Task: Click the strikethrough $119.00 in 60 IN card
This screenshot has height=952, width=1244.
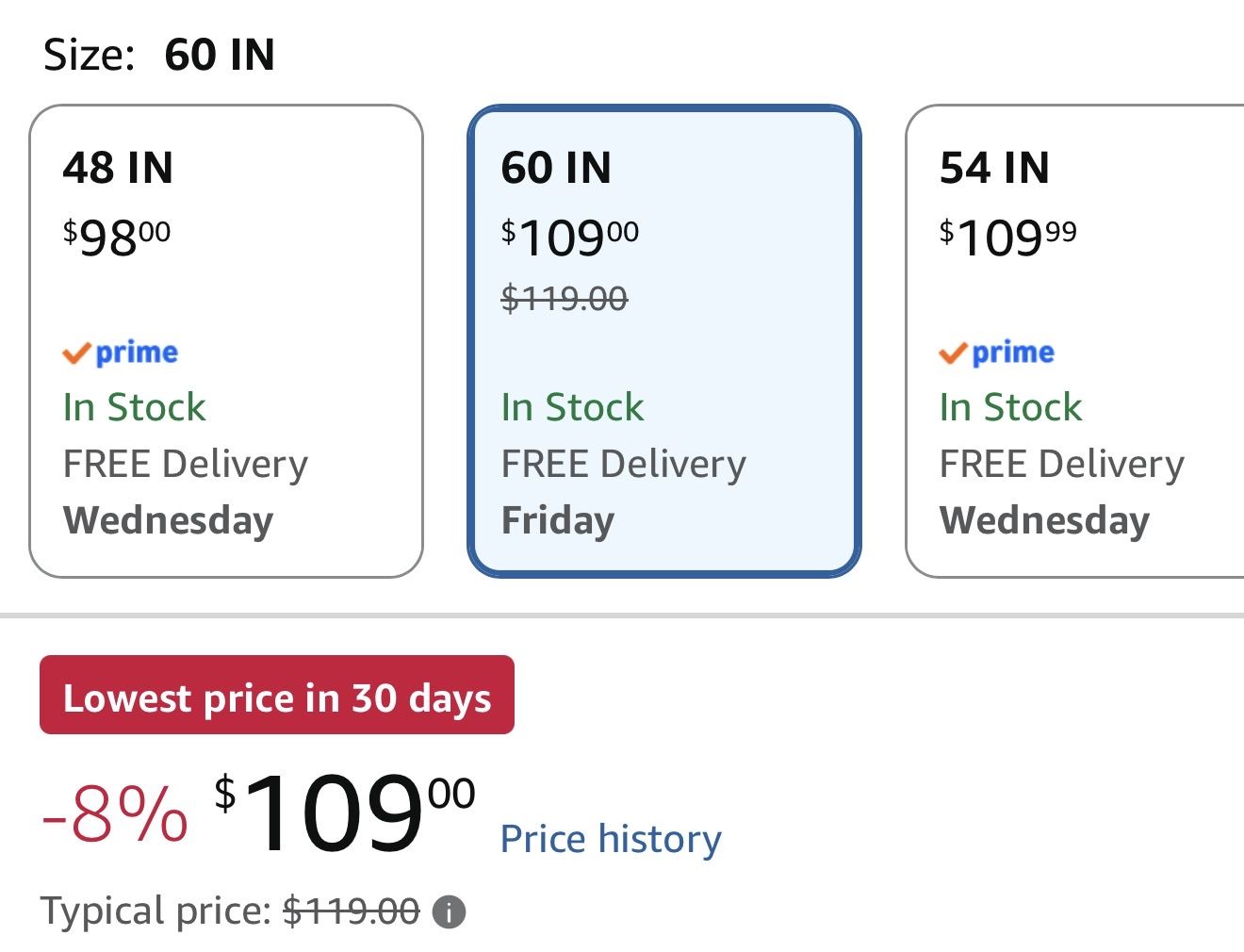Action: (x=565, y=299)
